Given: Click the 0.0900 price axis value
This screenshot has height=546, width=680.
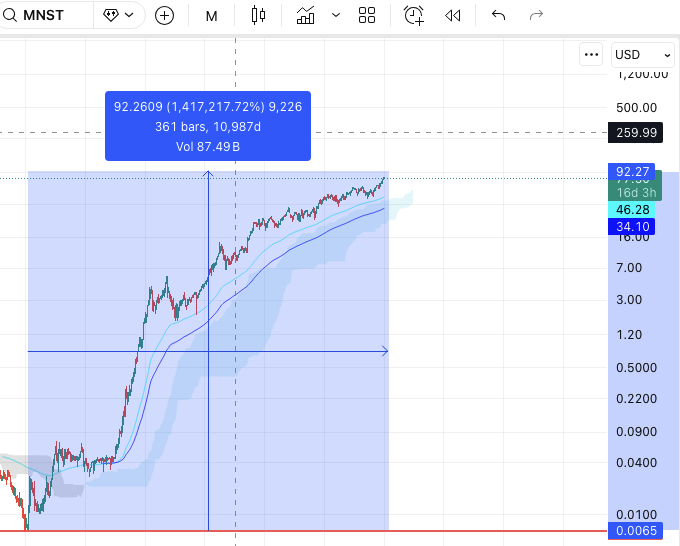Looking at the screenshot, I should pyautogui.click(x=636, y=432).
